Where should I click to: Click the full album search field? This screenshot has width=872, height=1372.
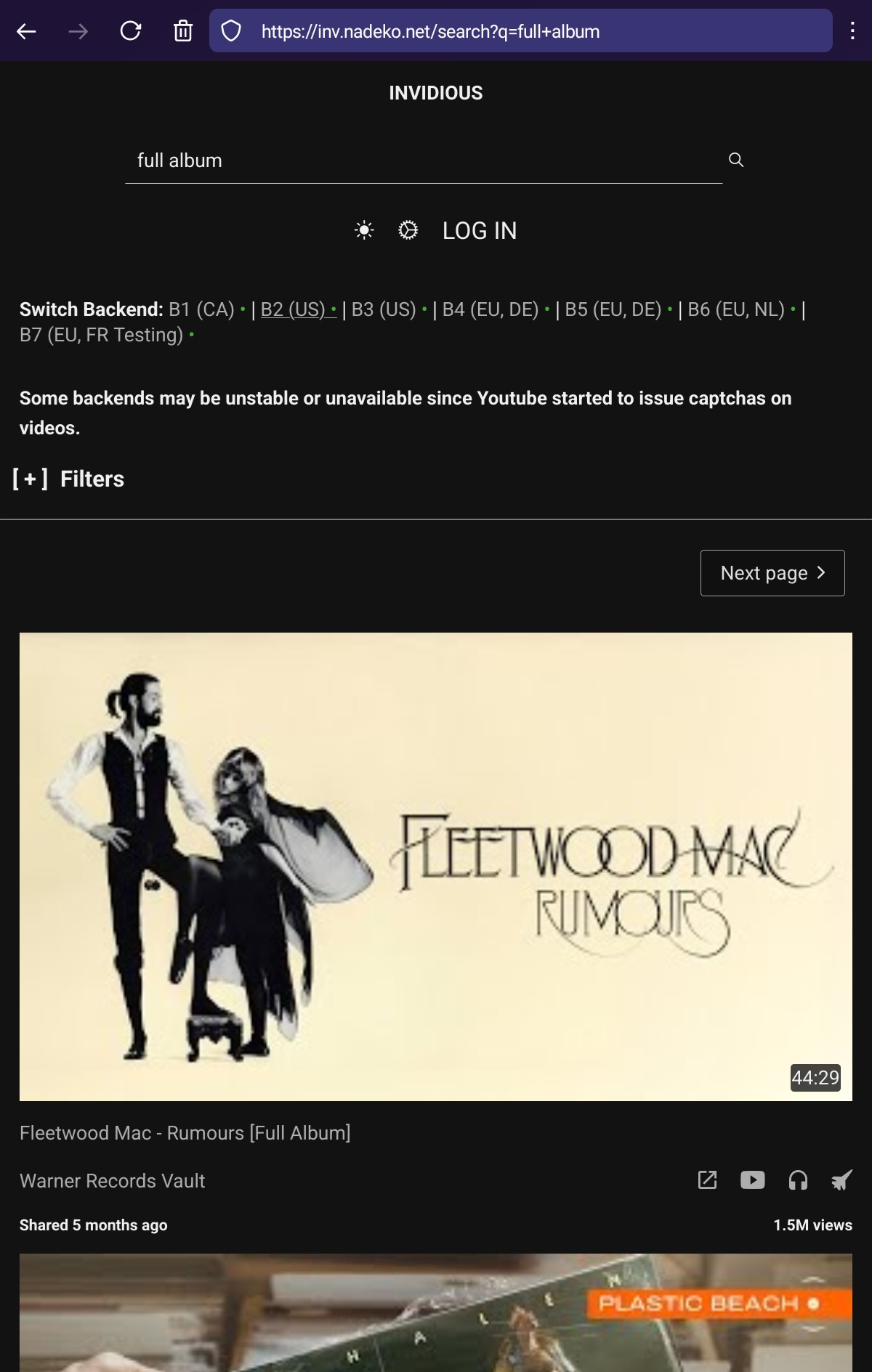point(424,161)
